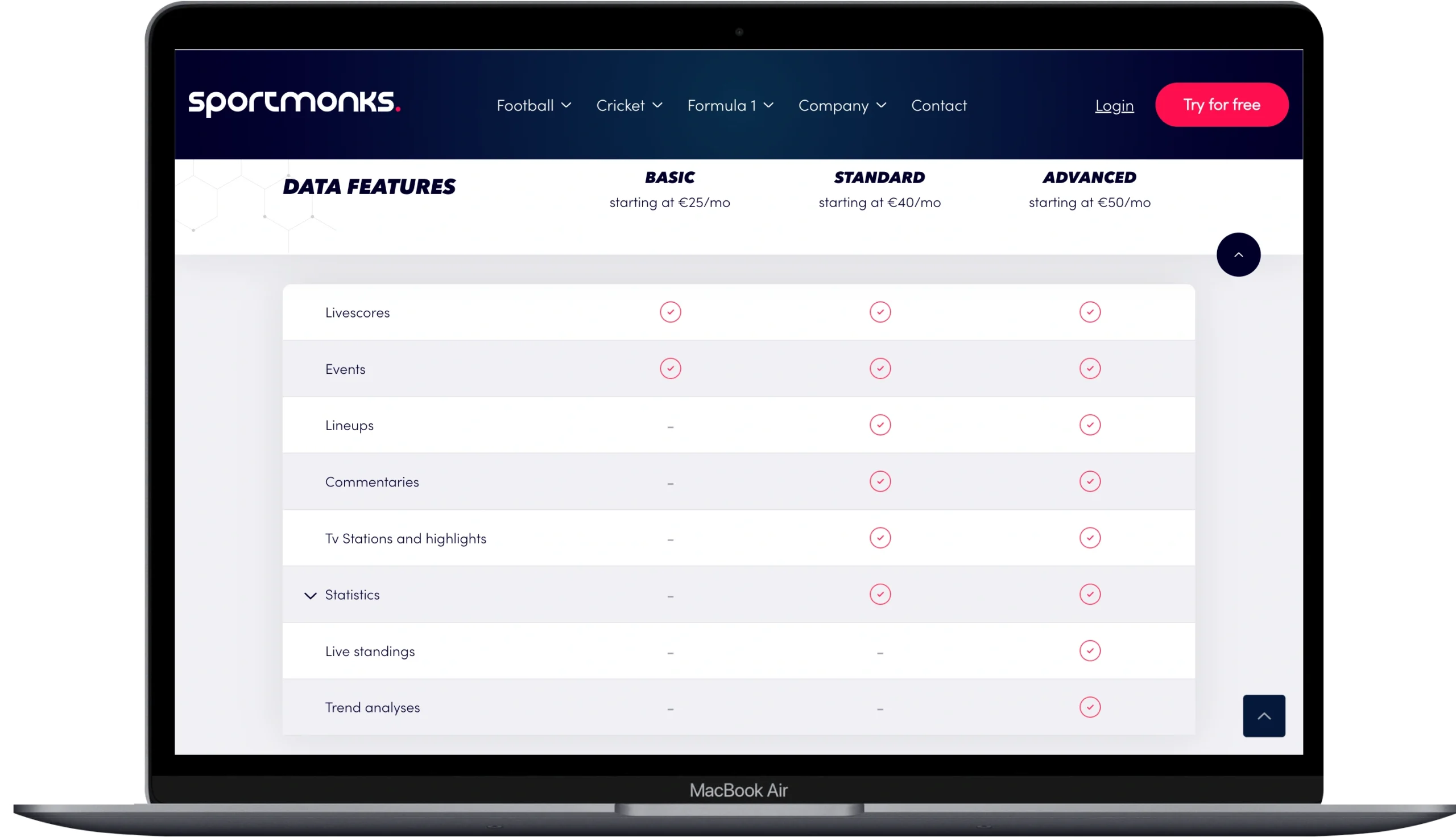Collapse table with round dark chevron button
The image size is (1456, 837).
coord(1238,255)
